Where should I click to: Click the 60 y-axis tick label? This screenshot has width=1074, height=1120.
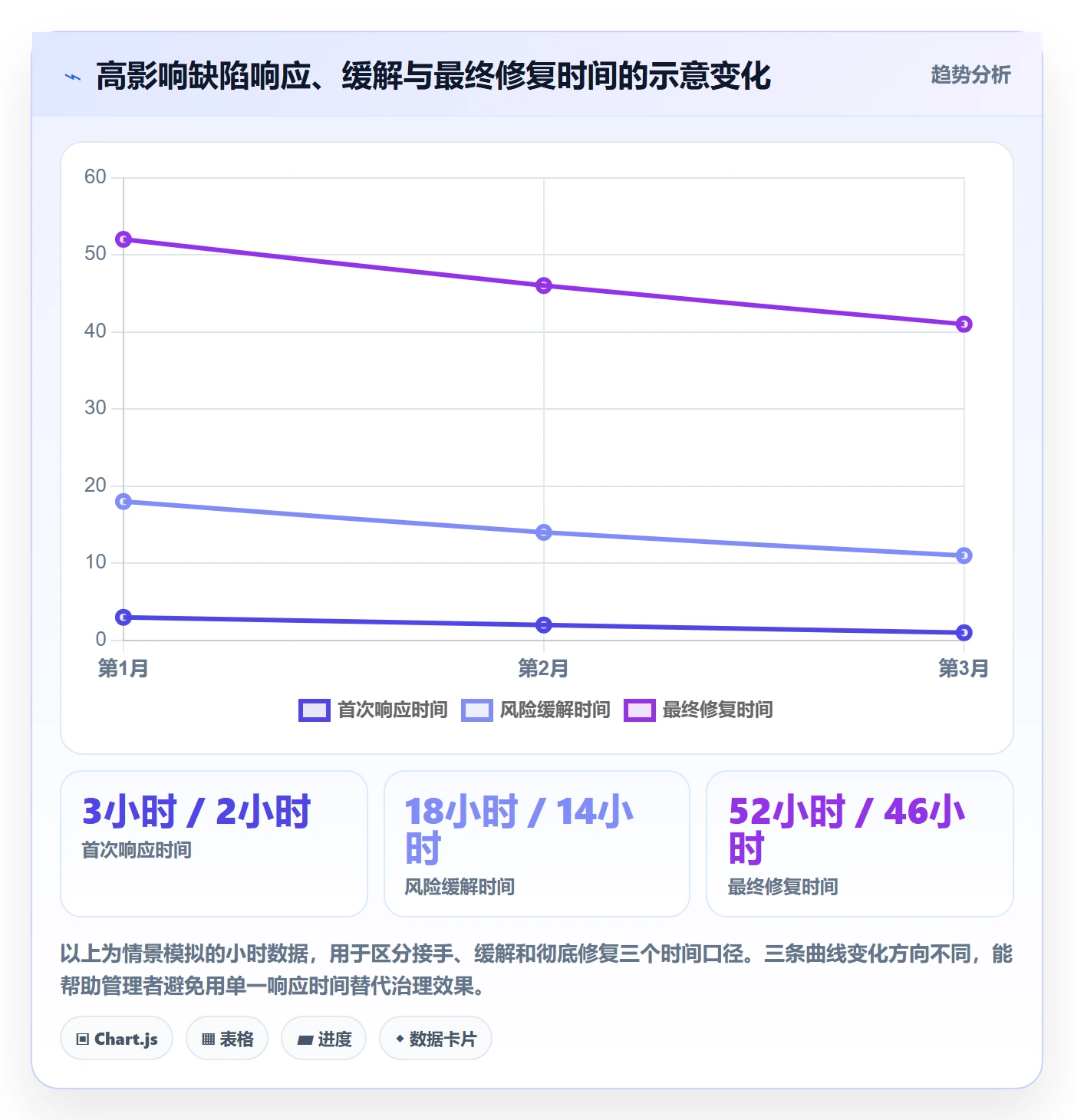[x=95, y=177]
